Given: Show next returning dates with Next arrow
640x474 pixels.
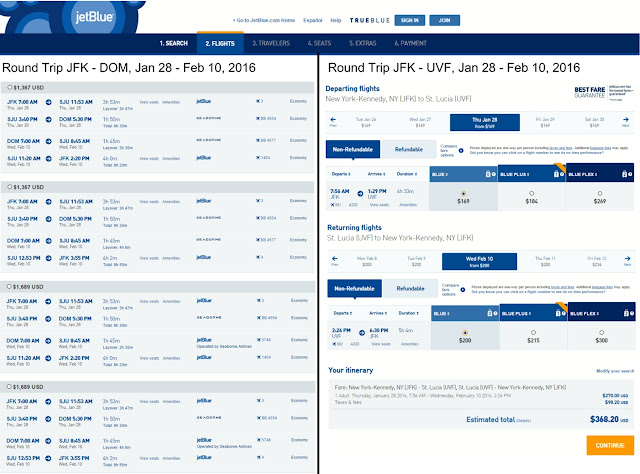Looking at the screenshot, I should click(627, 260).
